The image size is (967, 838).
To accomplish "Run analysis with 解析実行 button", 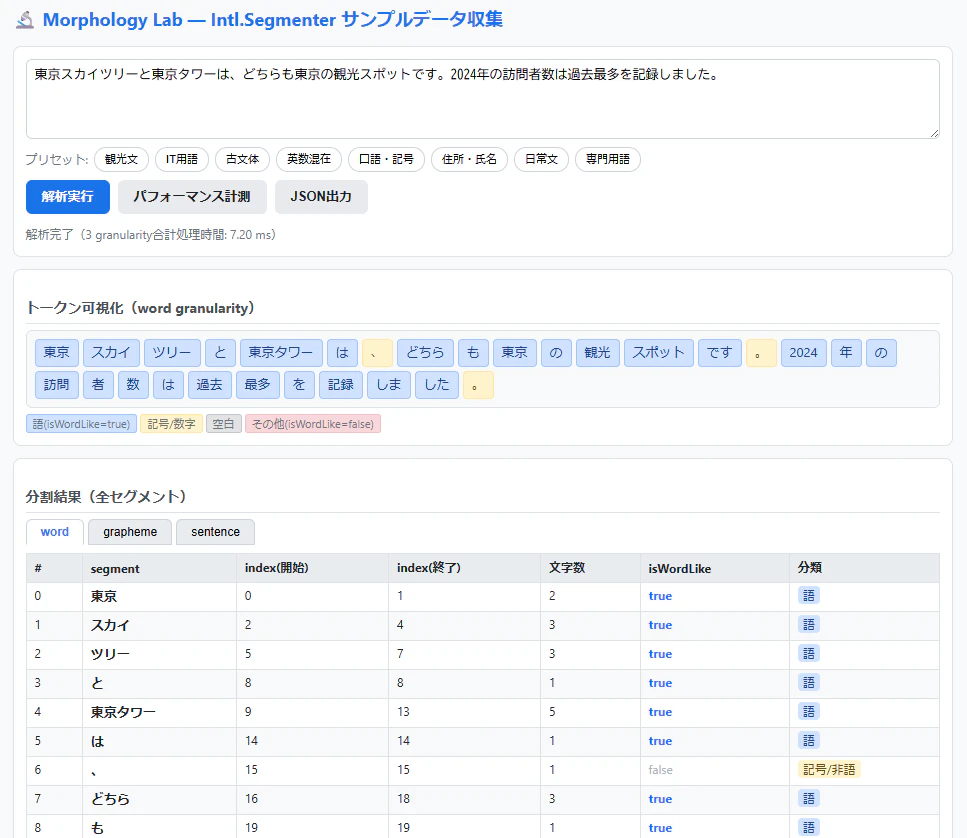I will 68,197.
